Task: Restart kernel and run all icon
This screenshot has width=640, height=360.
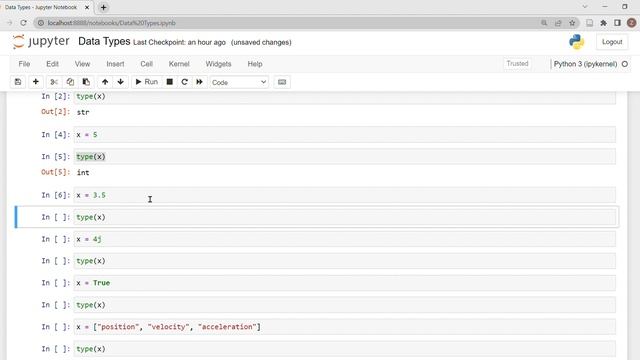Action: coord(199,82)
